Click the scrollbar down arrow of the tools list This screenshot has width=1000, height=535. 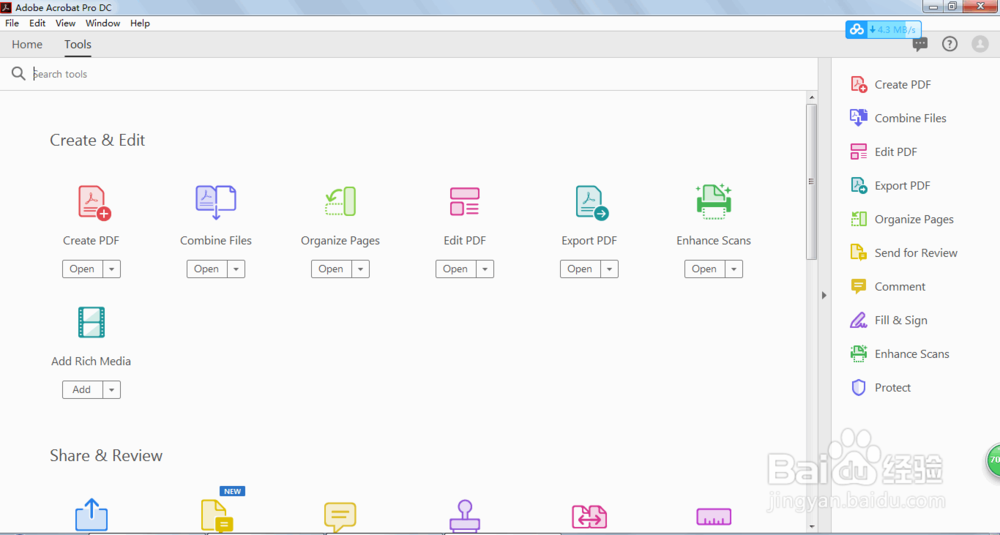(x=811, y=526)
